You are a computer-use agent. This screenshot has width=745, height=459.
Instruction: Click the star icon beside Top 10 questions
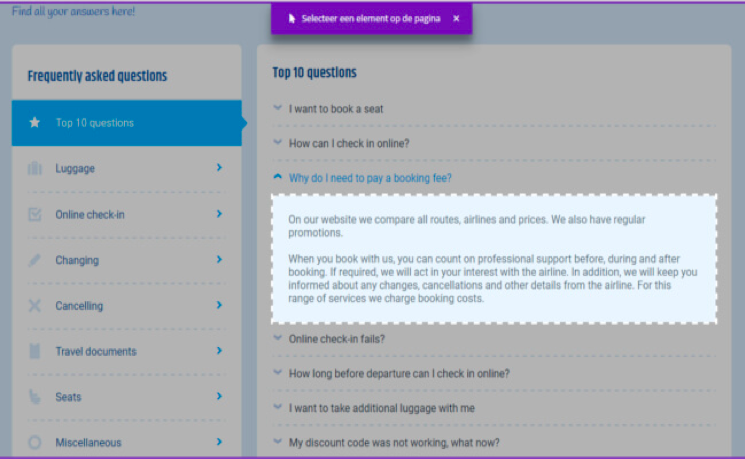tap(35, 123)
